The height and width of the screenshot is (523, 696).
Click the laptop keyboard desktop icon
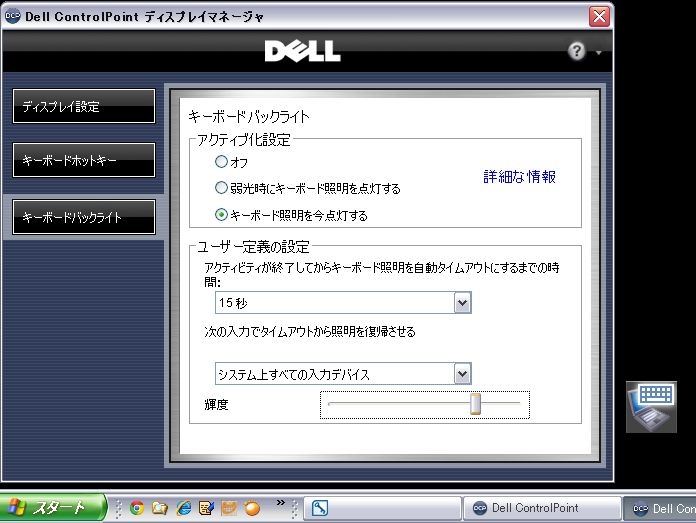tap(651, 407)
